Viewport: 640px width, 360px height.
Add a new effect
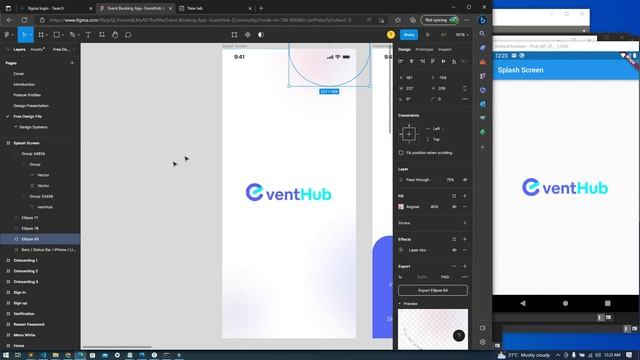(x=464, y=239)
